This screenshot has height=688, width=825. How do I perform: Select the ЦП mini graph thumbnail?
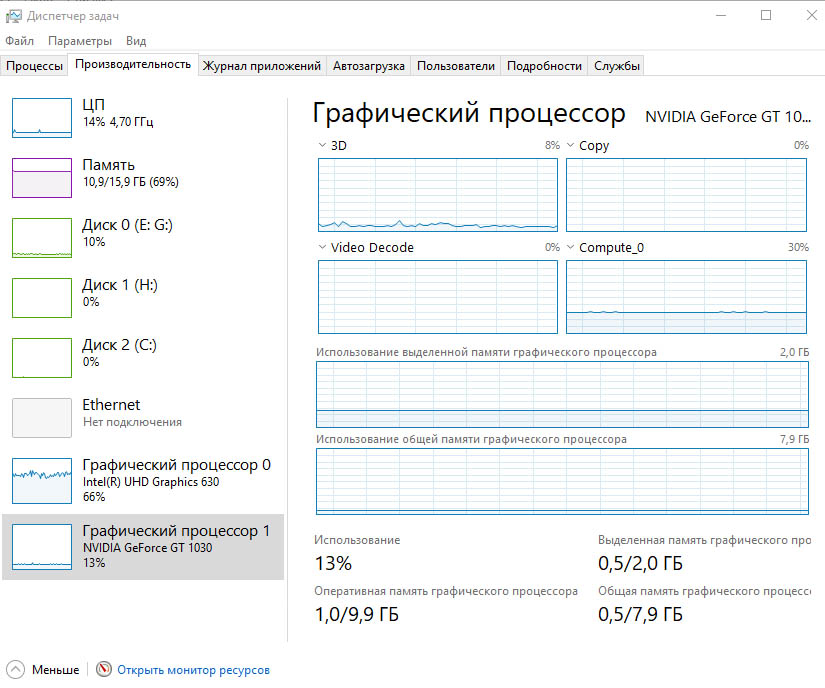(x=42, y=118)
